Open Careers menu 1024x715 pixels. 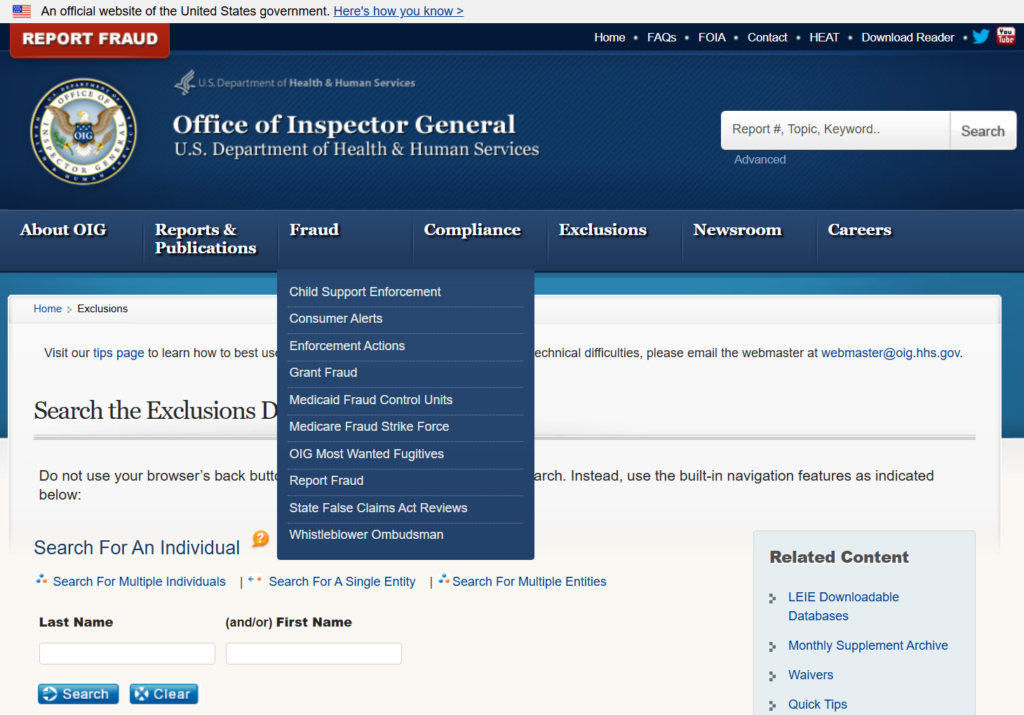tap(859, 230)
